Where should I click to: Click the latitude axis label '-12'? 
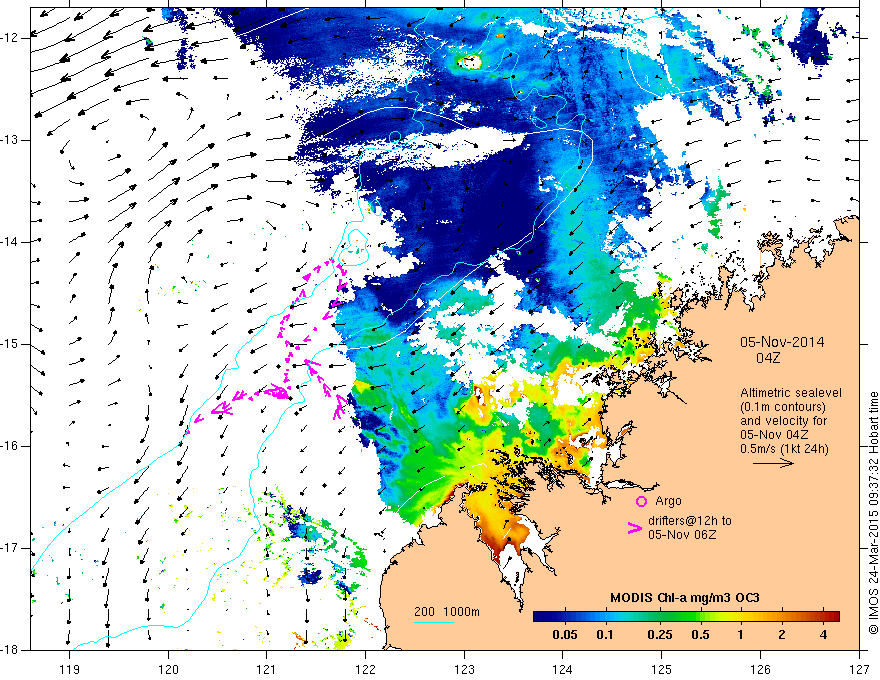point(10,38)
